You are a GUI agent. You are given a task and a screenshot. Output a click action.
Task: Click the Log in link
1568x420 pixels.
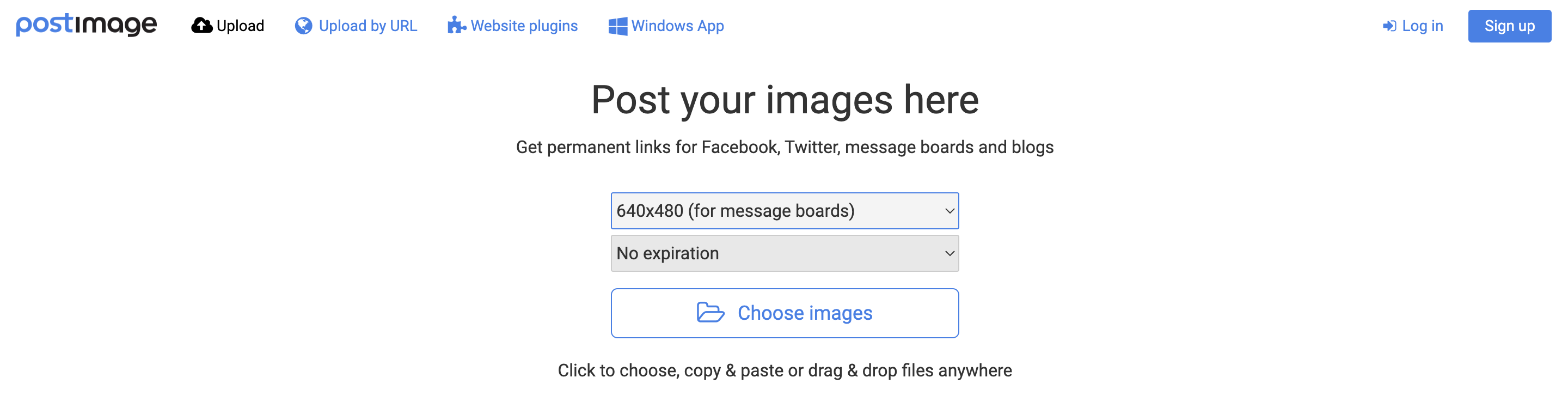1422,26
